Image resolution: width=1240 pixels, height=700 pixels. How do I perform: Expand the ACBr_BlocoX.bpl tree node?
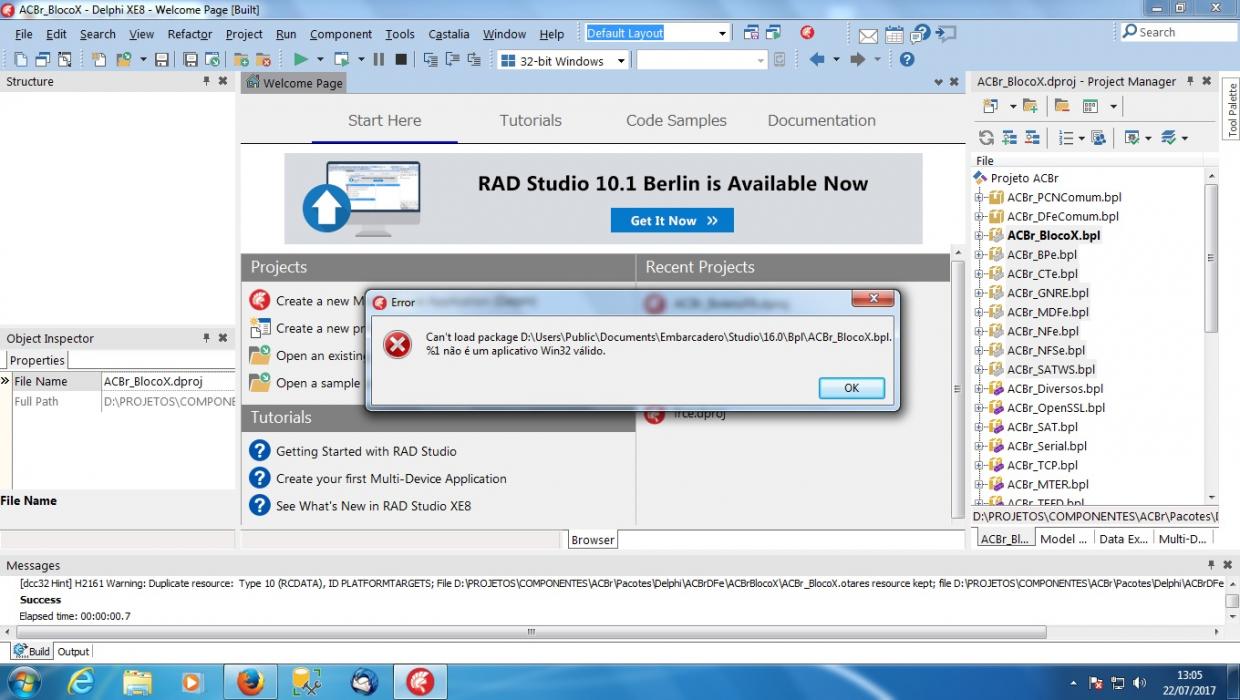[x=979, y=235]
